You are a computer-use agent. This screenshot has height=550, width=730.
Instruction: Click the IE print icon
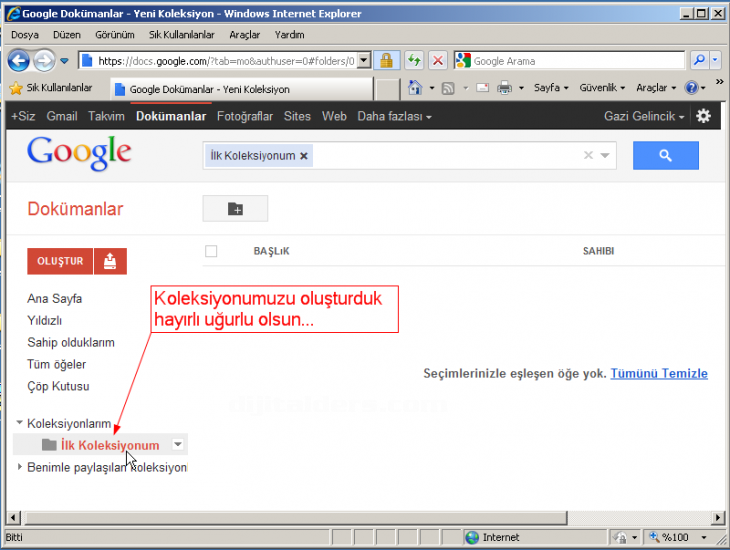pyautogui.click(x=505, y=88)
